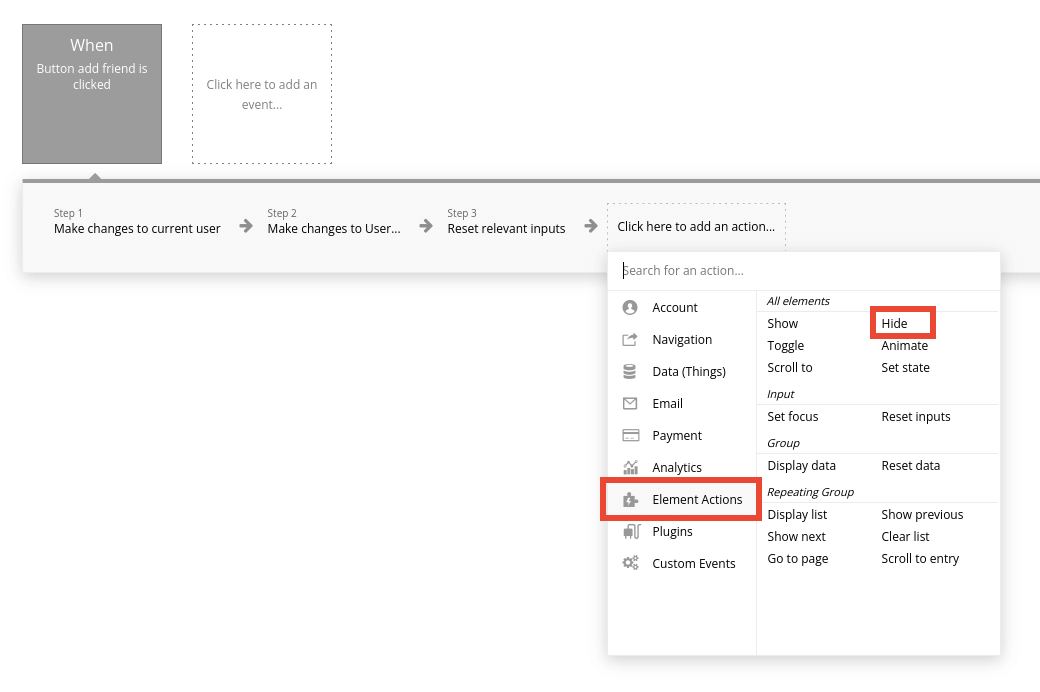This screenshot has height=692, width=1040.
Task: Open the Account action category
Action: click(682, 308)
